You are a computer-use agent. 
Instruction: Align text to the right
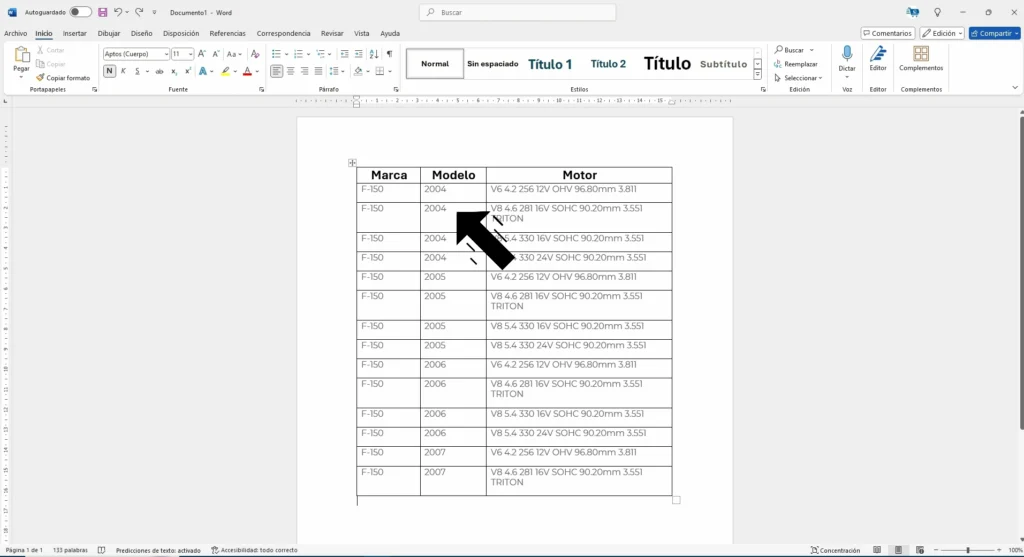point(304,71)
